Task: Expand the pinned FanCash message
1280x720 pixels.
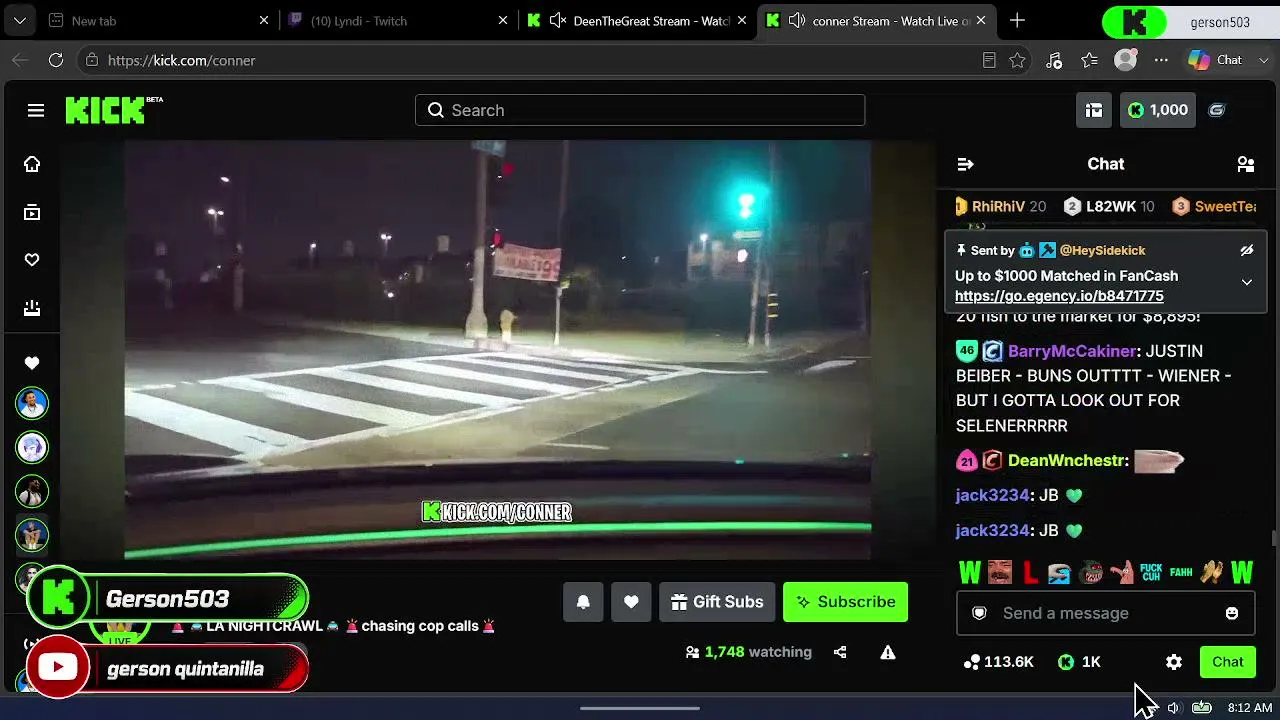Action: pyautogui.click(x=1247, y=282)
